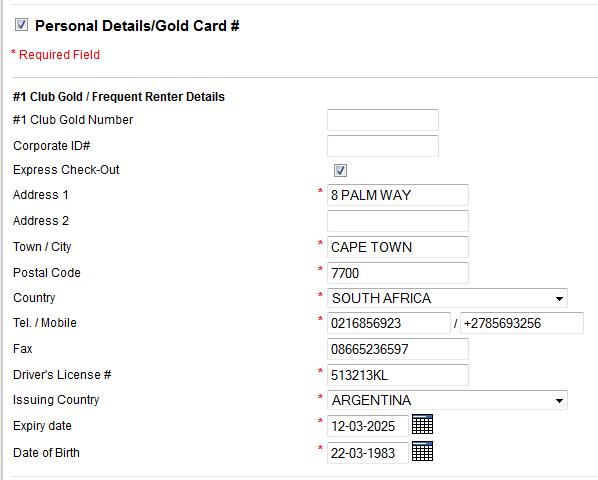This screenshot has width=598, height=480.
Task: Click the Driver's License # field 513213KL
Action: click(398, 375)
